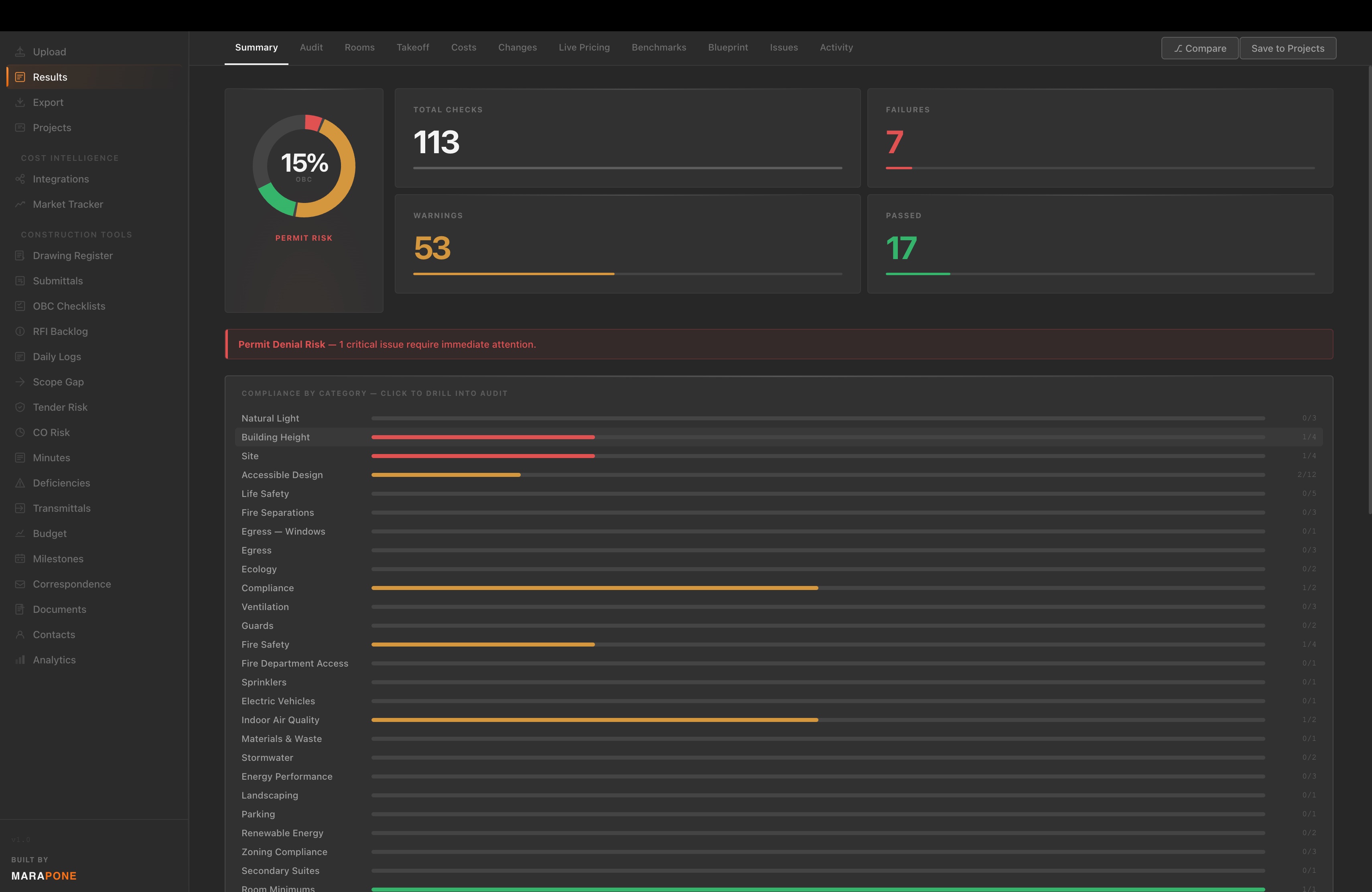The image size is (1372, 892).
Task: Click the Passed stat card
Action: [x=1100, y=244]
